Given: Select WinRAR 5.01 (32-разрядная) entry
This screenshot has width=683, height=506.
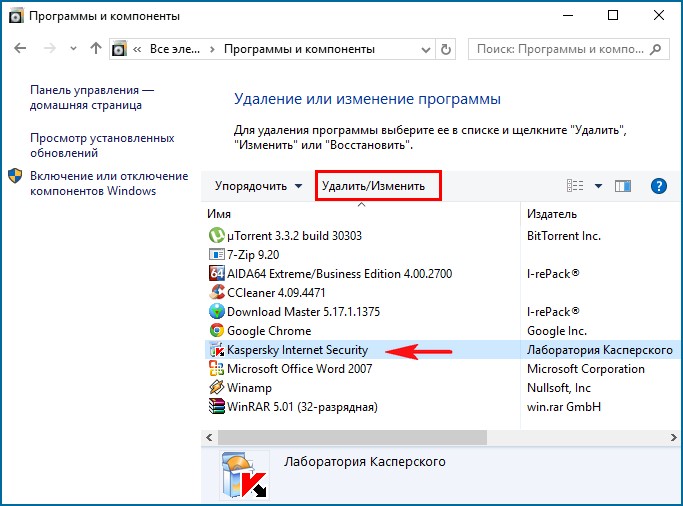Looking at the screenshot, I should point(302,407).
